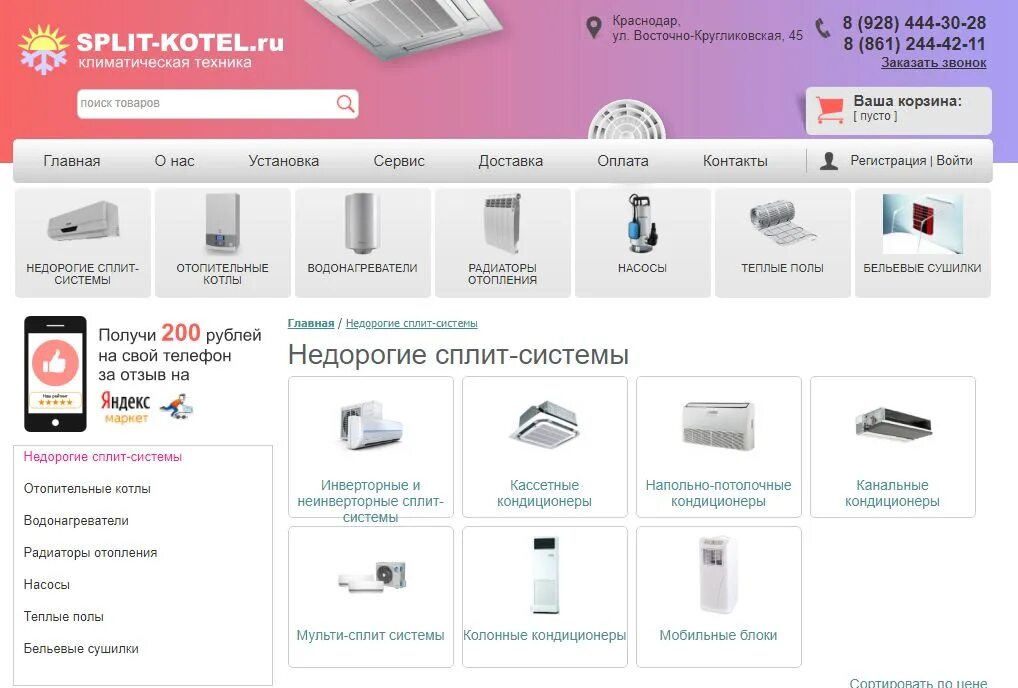Open the Насосы pump category tile

coord(642,243)
